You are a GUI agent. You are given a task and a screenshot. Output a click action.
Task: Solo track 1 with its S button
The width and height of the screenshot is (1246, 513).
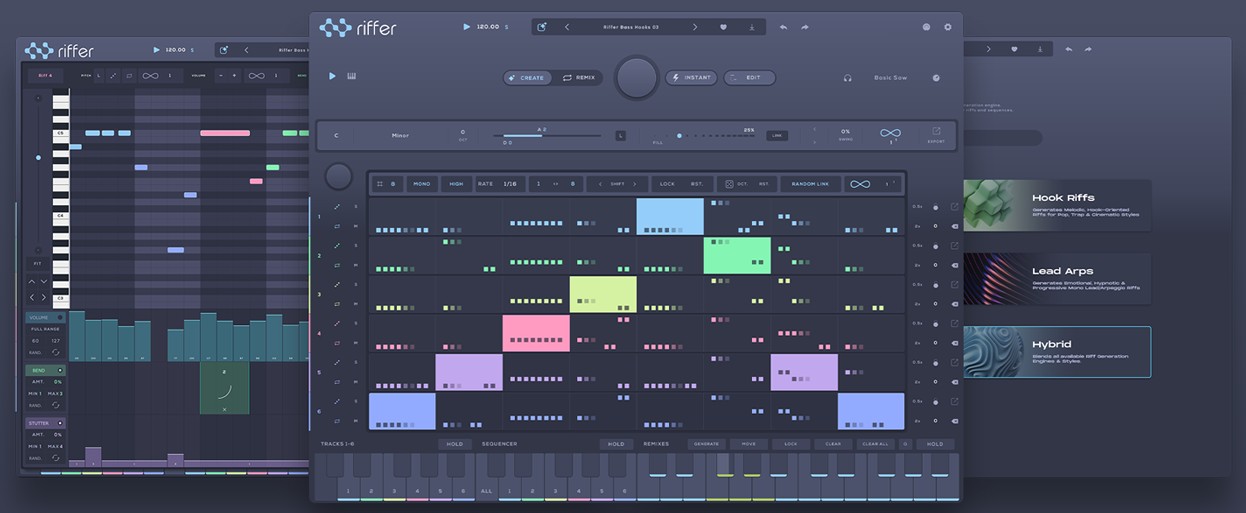pyautogui.click(x=356, y=207)
